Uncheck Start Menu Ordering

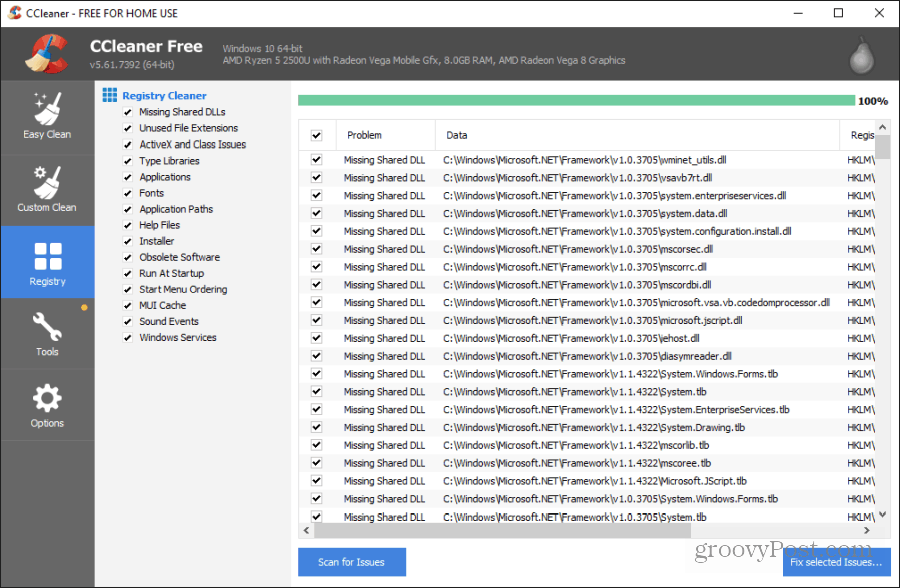pos(128,289)
